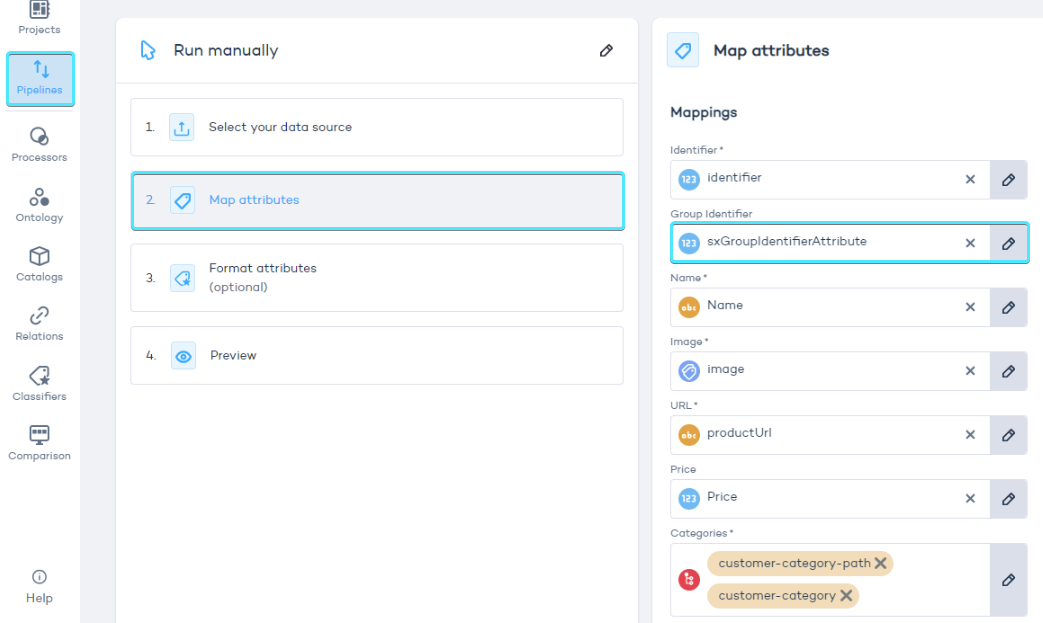Open the Projects sidebar icon
The height and width of the screenshot is (623, 1043).
(x=39, y=12)
